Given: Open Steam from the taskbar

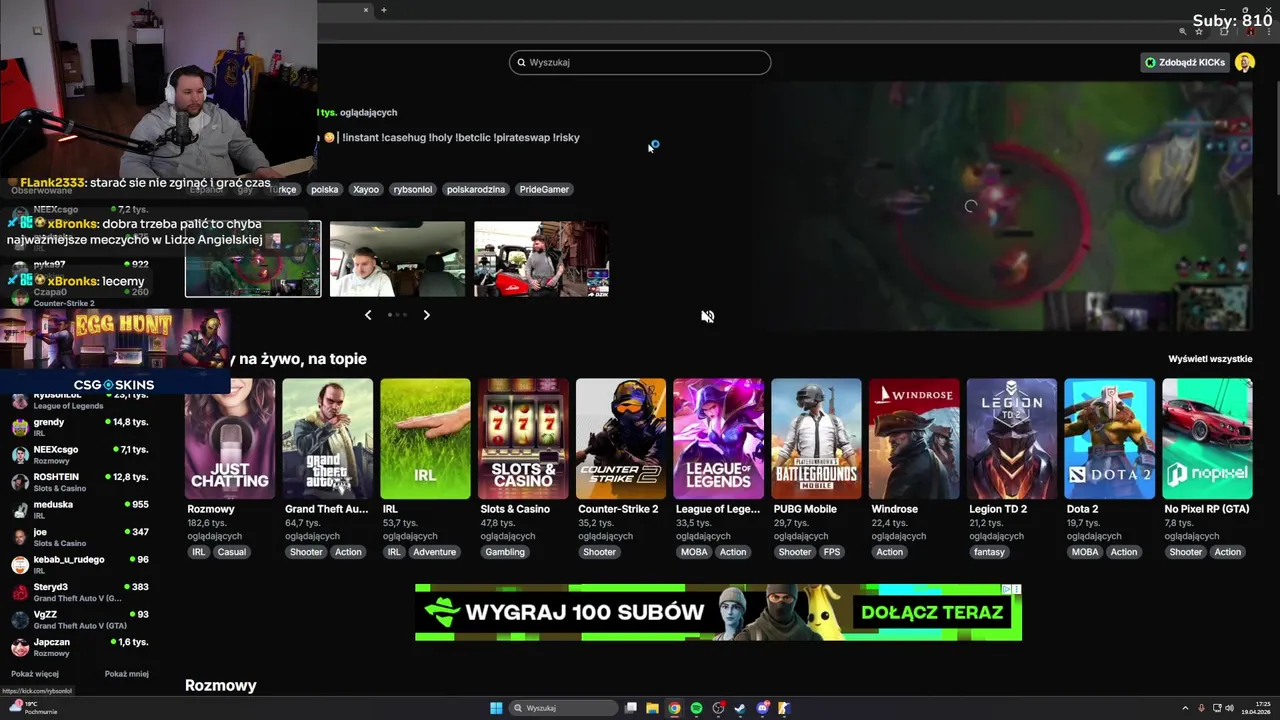Looking at the screenshot, I should 740,708.
